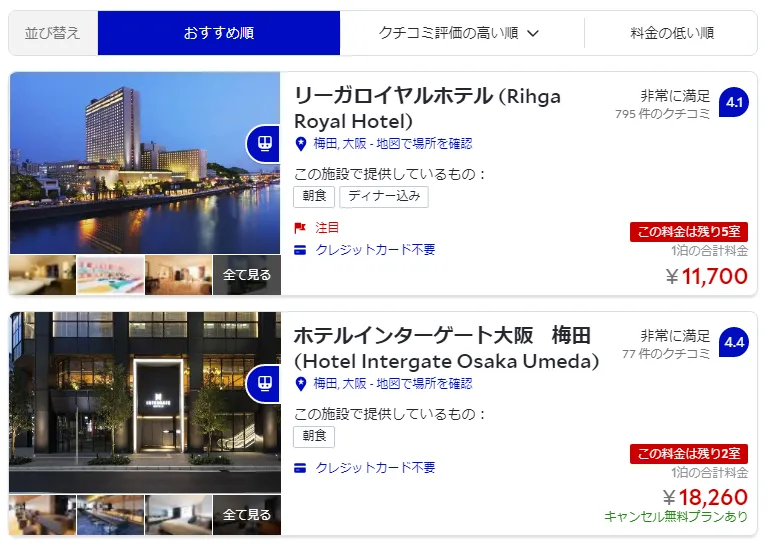Select the おすすめ順 sort tab
Image resolution: width=772 pixels, height=550 pixels.
[219, 33]
